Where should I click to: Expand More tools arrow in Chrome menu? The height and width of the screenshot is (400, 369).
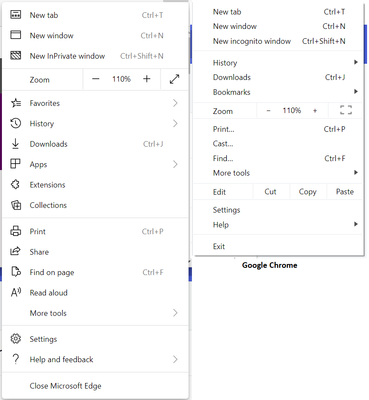(x=356, y=172)
